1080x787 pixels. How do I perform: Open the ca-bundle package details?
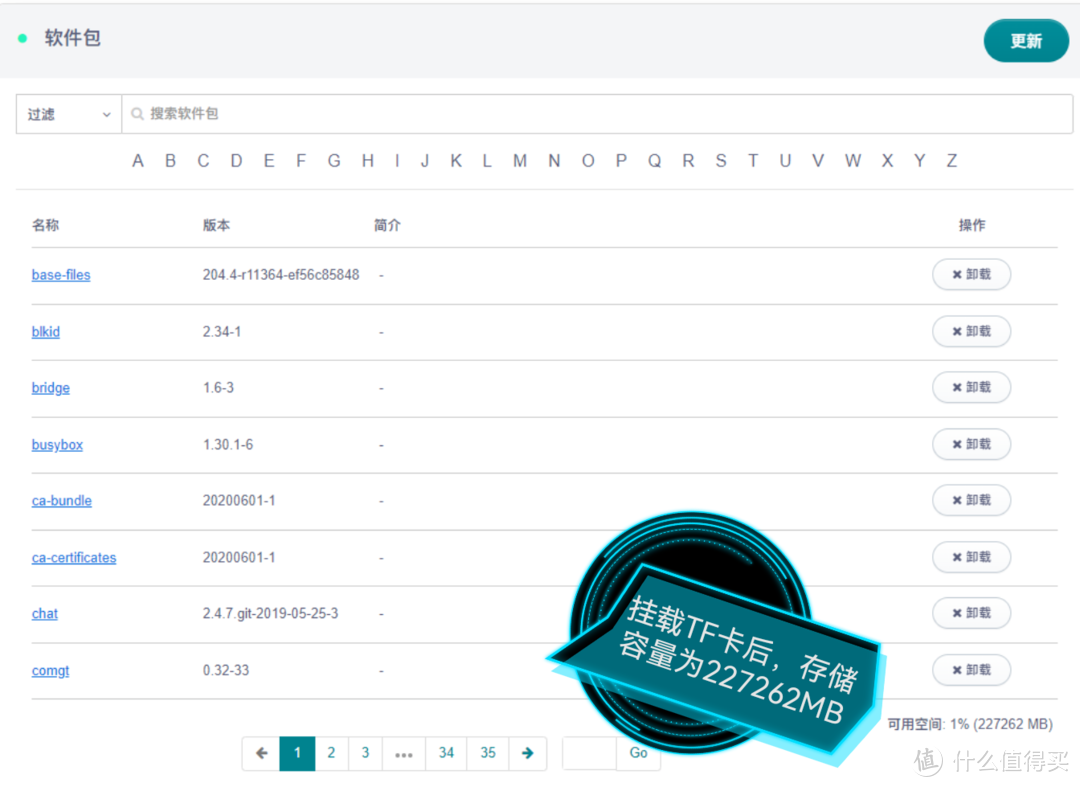click(61, 500)
